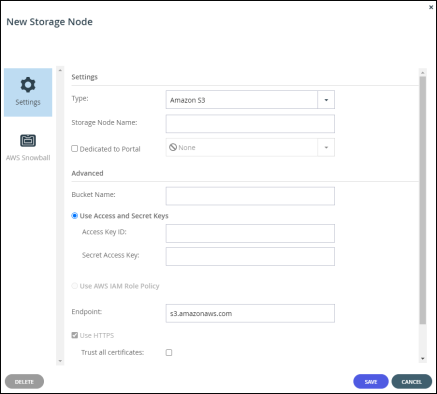Click the vertical scrollbar thumb
The width and height of the screenshot is (437, 394).
423,200
